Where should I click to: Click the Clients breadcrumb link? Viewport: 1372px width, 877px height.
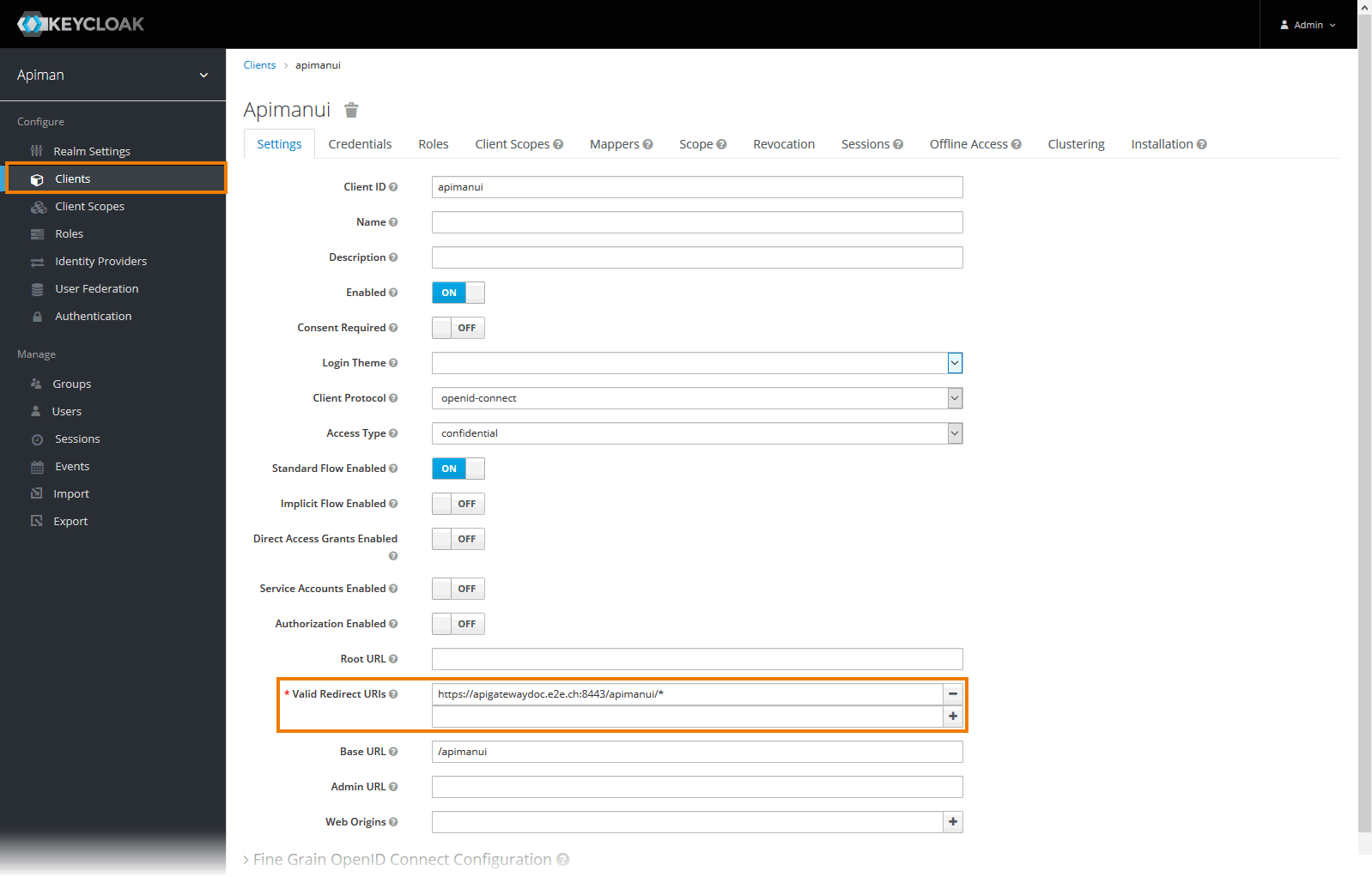click(259, 65)
